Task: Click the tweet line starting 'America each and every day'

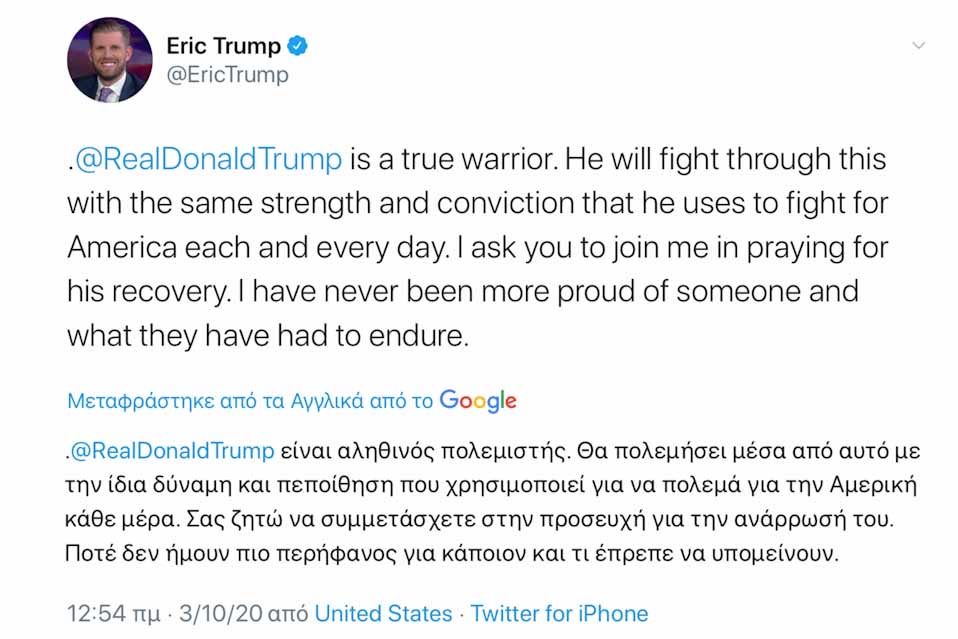Action: click(478, 247)
